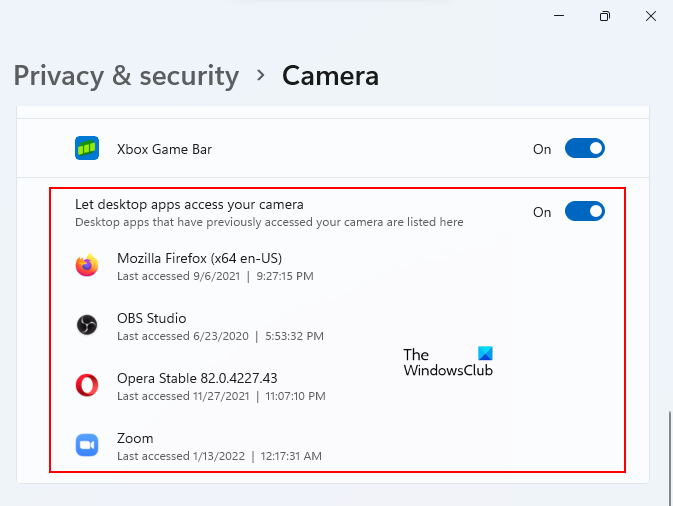This screenshot has width=673, height=506.
Task: Click the blue Zoom camera icon
Action: point(87,445)
